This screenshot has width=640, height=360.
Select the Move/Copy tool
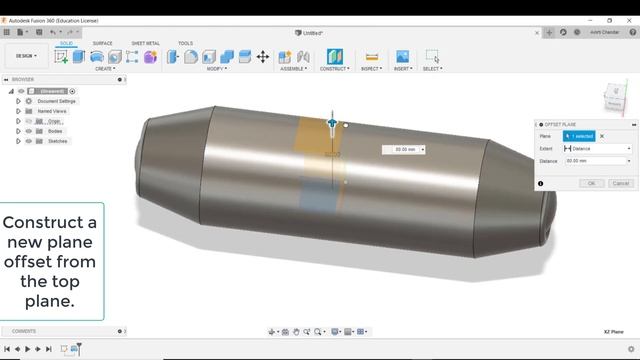[x=263, y=57]
